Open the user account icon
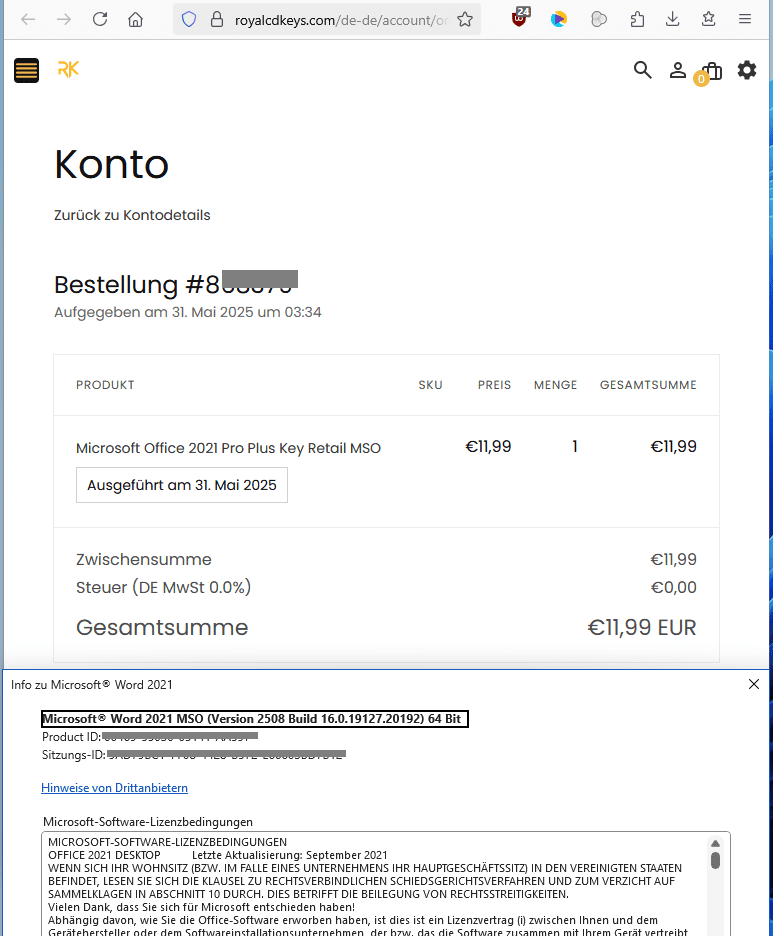 pyautogui.click(x=678, y=70)
